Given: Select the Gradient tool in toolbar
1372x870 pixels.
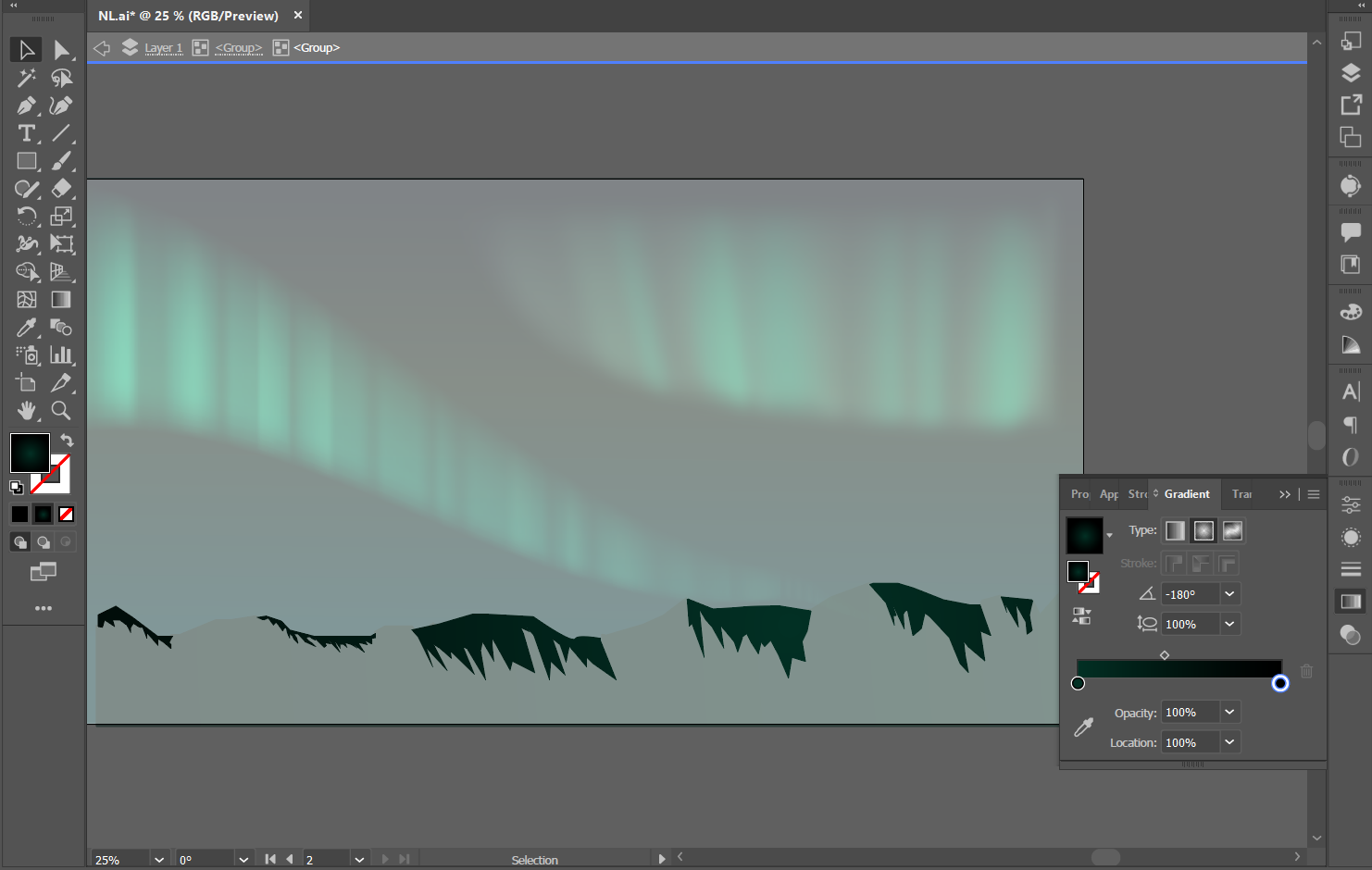Looking at the screenshot, I should [x=61, y=300].
